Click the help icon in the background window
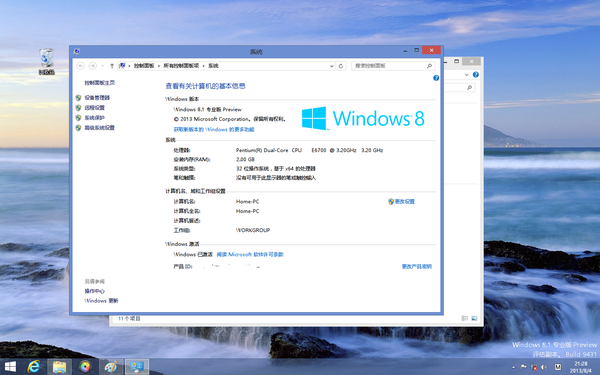 [476, 75]
